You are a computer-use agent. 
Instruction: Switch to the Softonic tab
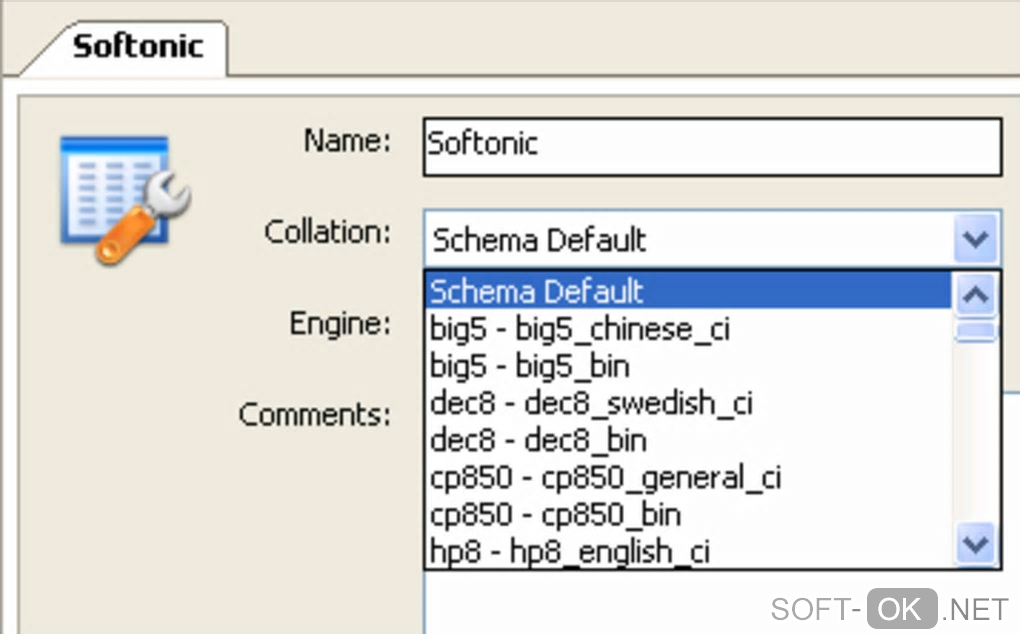[x=137, y=47]
